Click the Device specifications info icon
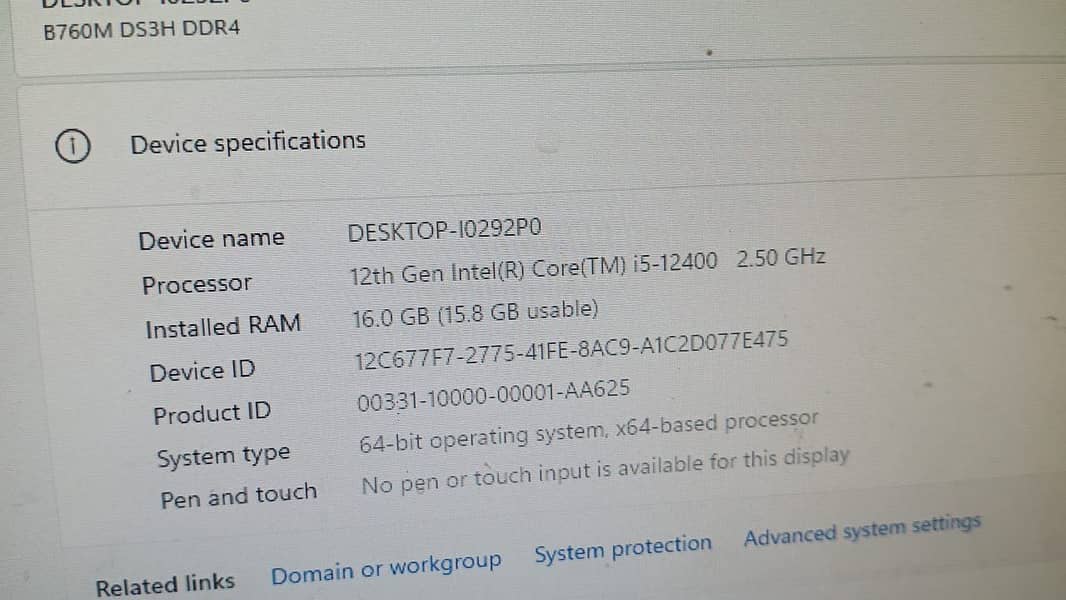 pyautogui.click(x=73, y=146)
